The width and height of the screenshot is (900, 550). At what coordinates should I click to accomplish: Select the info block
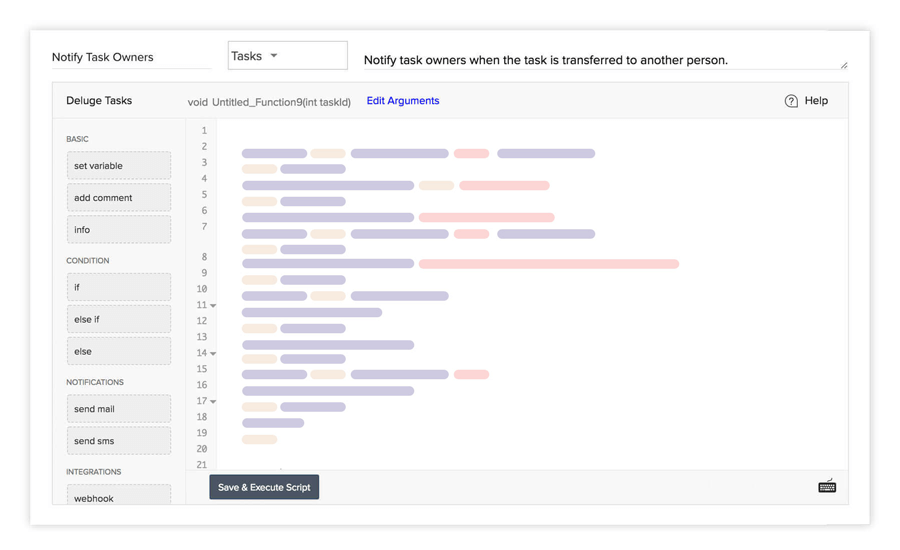[x=119, y=230]
